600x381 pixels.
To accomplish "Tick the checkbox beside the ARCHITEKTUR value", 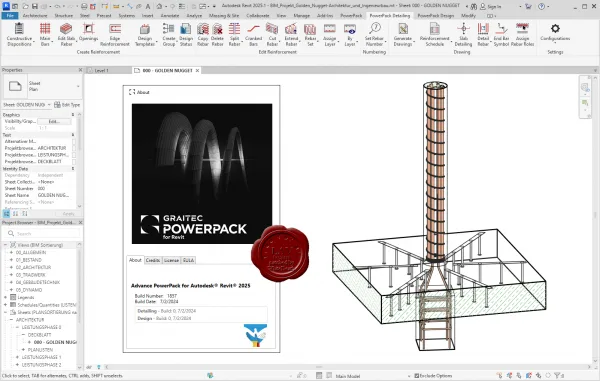I will point(73,148).
